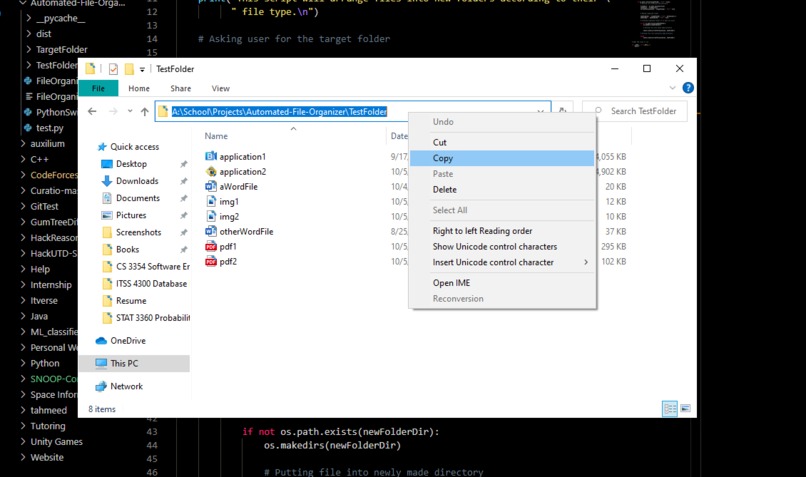Open OneDrive in navigation pane
This screenshot has height=477, width=806.
[x=120, y=341]
